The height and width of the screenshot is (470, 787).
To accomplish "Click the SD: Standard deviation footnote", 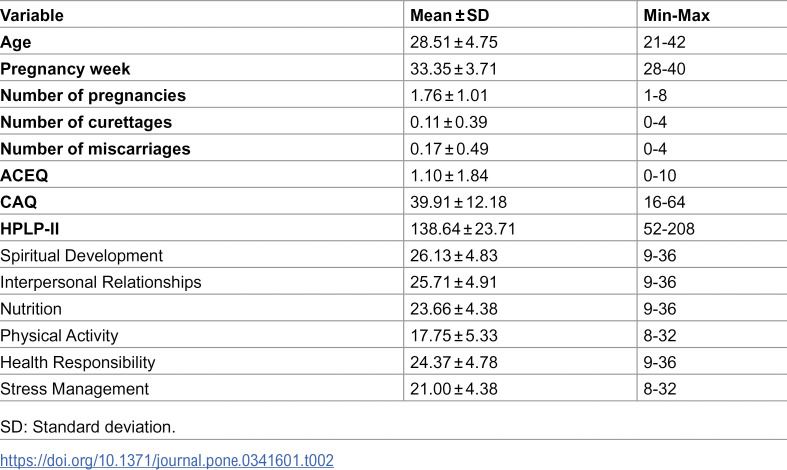I will click(x=88, y=427).
